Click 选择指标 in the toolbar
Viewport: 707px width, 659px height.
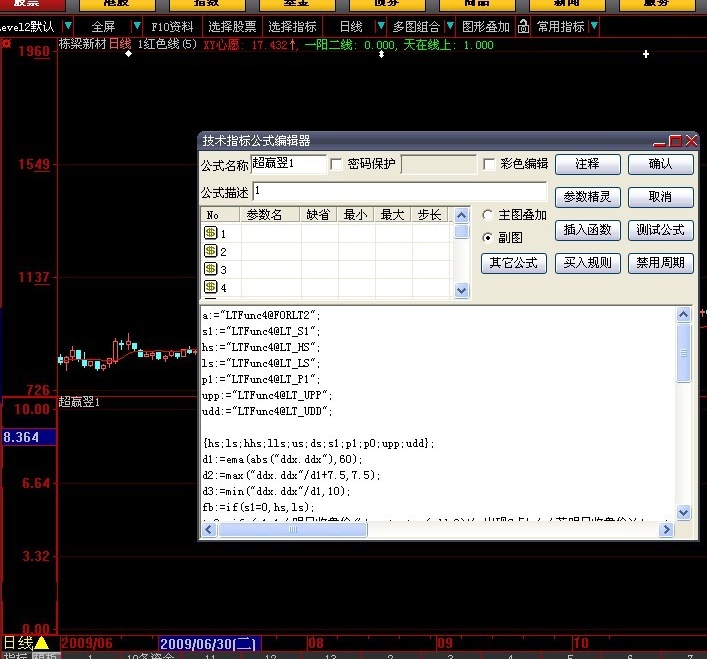292,26
